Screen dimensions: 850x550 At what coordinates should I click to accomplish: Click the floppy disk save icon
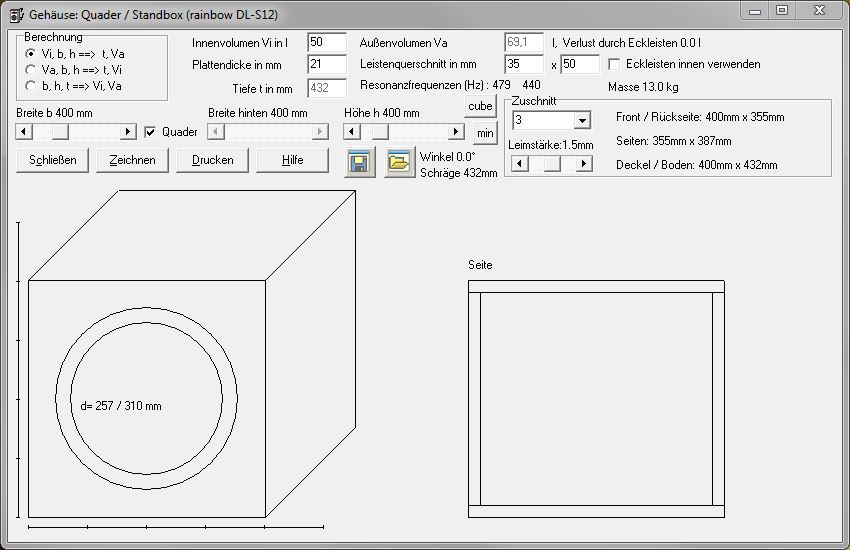coord(359,162)
